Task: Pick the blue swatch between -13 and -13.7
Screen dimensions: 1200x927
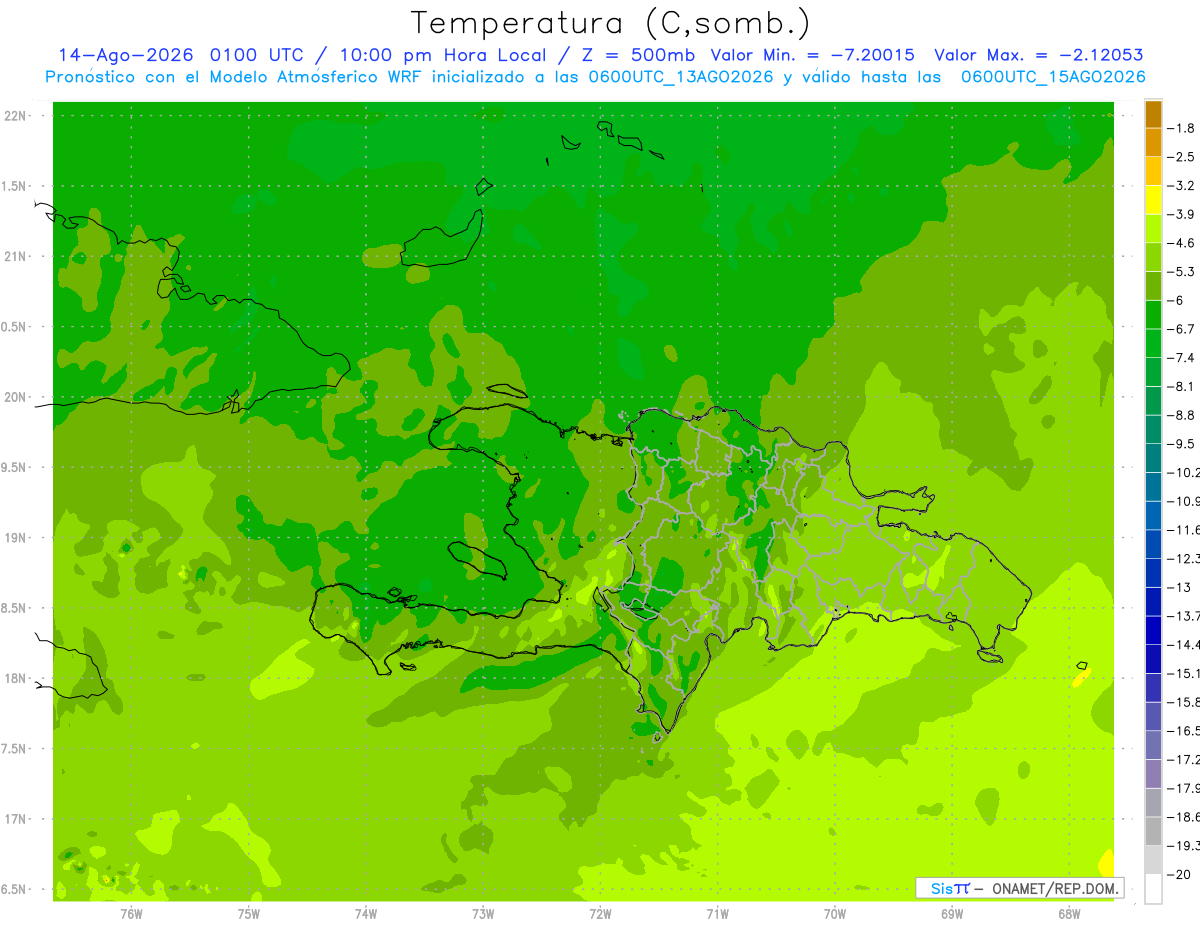Action: tap(1153, 601)
